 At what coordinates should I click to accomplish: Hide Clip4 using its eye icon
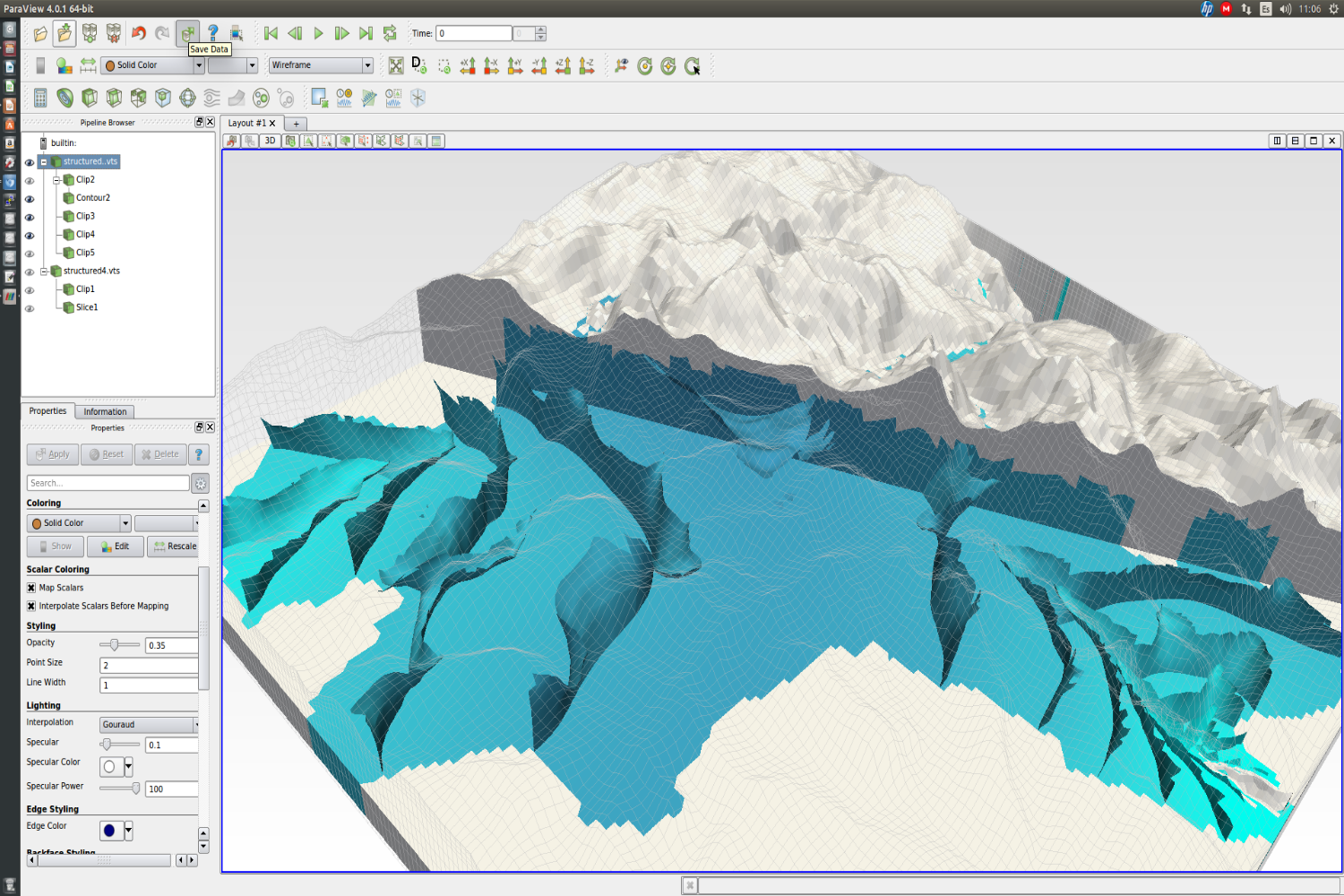(x=30, y=236)
